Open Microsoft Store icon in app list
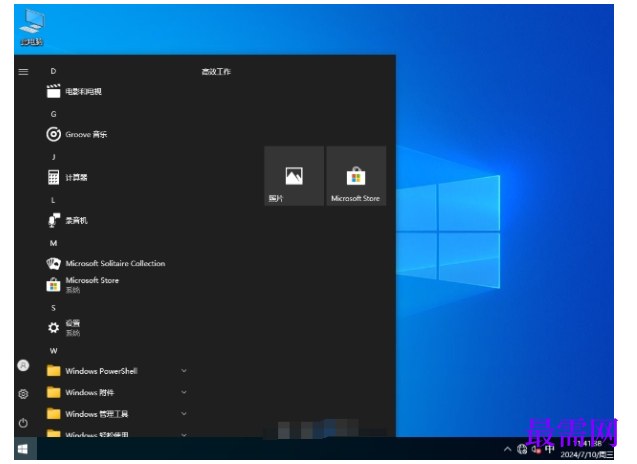This screenshot has width=637, height=464. click(x=53, y=285)
